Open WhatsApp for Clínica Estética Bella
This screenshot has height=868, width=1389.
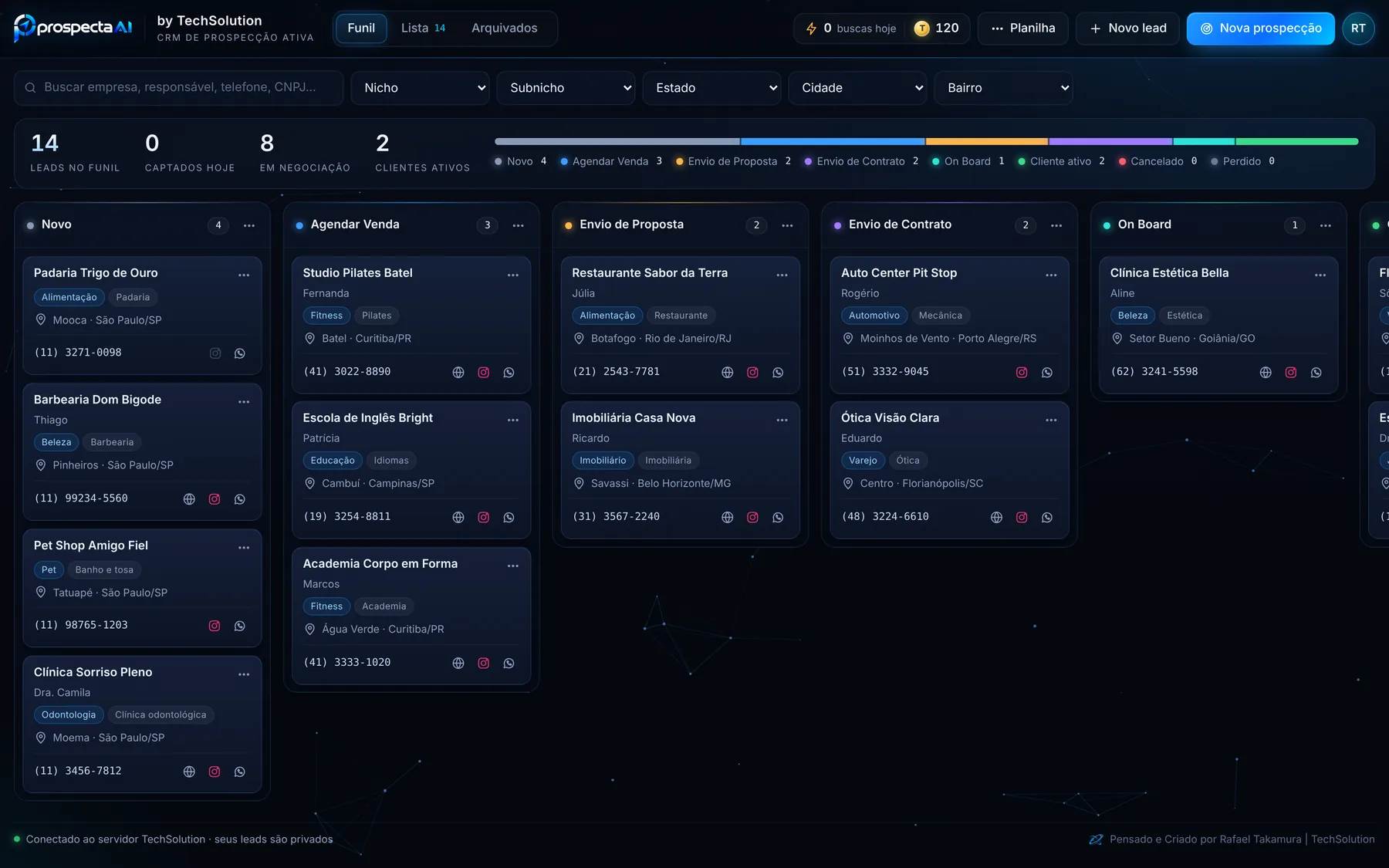click(x=1316, y=373)
